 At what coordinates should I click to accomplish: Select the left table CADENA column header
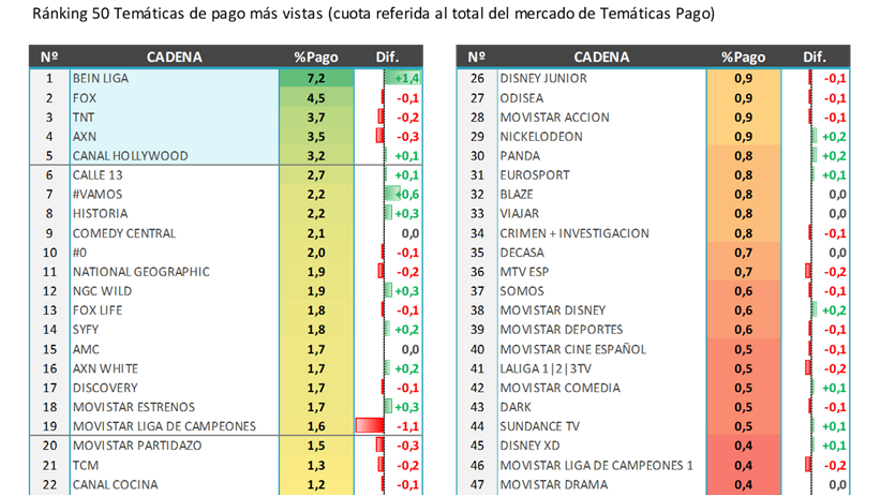174,57
